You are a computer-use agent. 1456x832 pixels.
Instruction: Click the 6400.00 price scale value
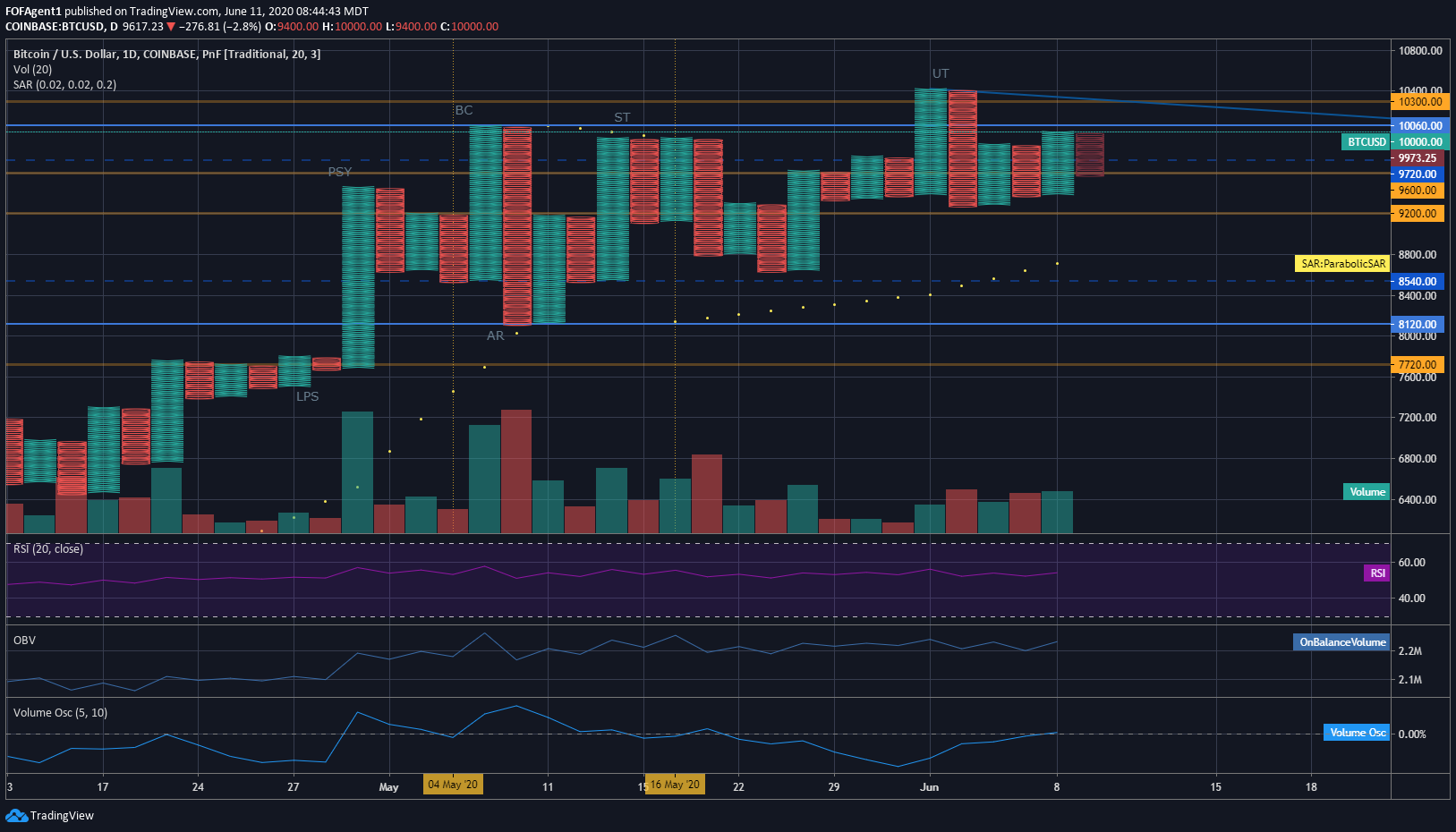click(x=1418, y=500)
